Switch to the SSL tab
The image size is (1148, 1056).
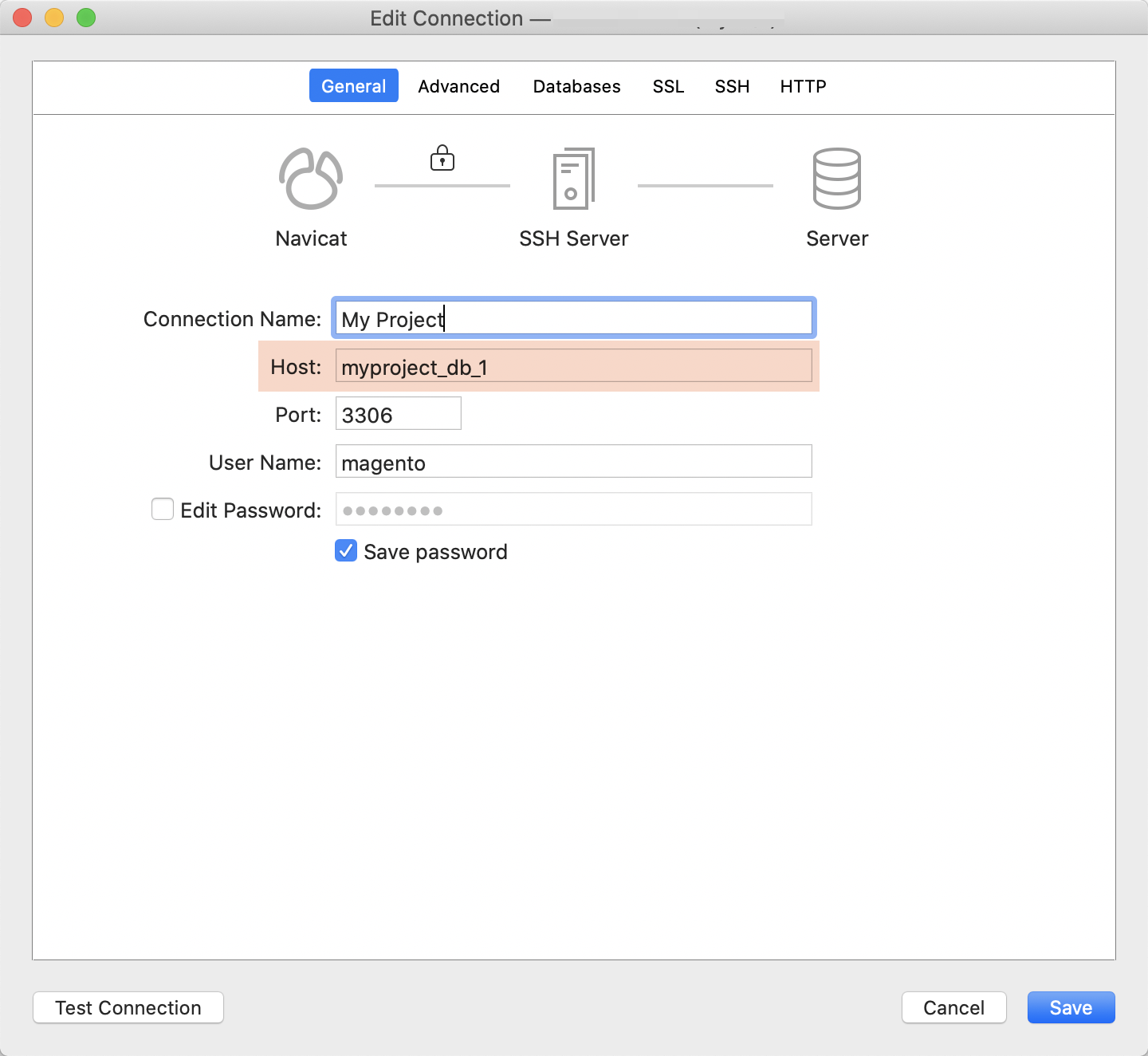669,86
